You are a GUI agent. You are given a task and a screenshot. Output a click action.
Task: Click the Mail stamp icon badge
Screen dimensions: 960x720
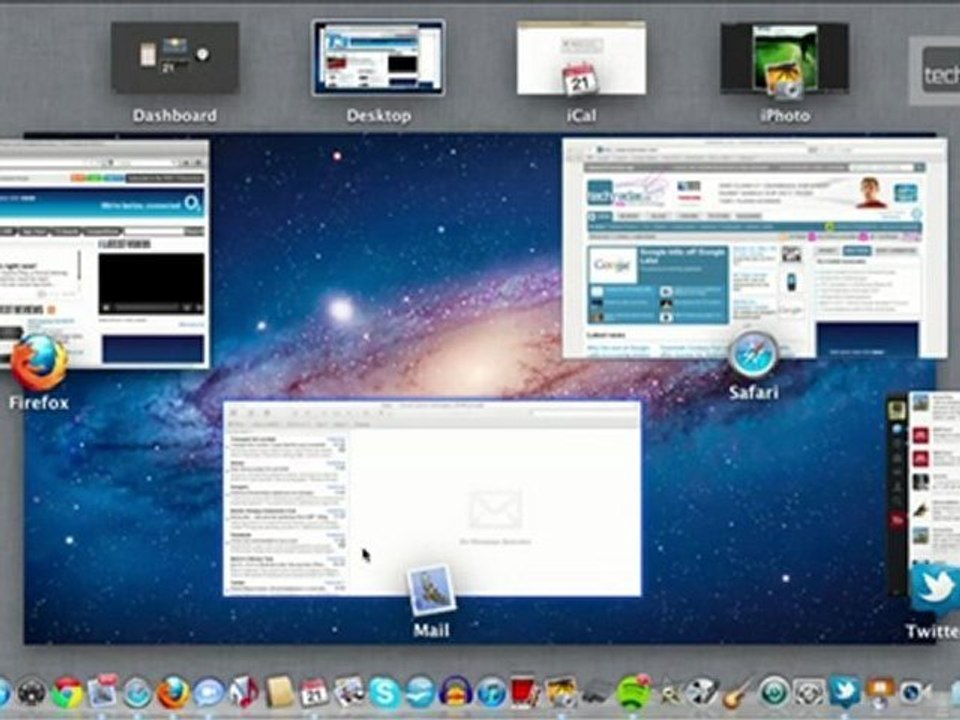click(x=432, y=591)
